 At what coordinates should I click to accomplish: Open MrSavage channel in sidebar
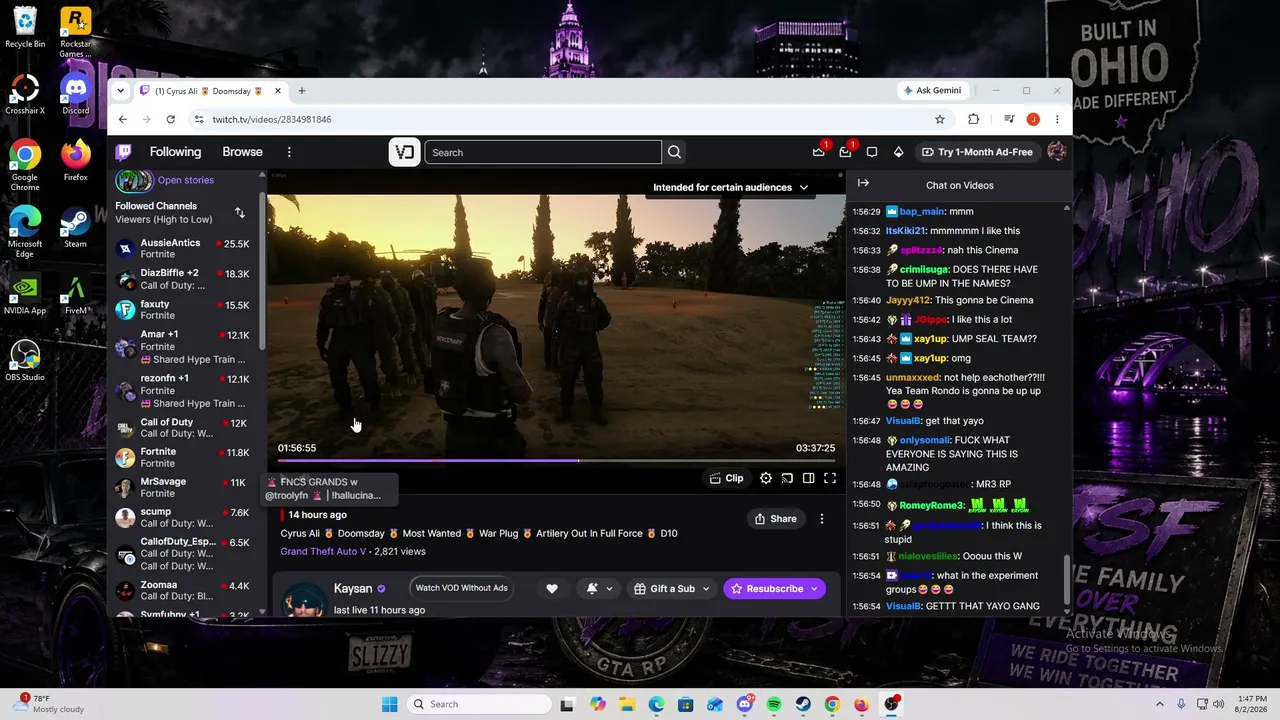[183, 488]
